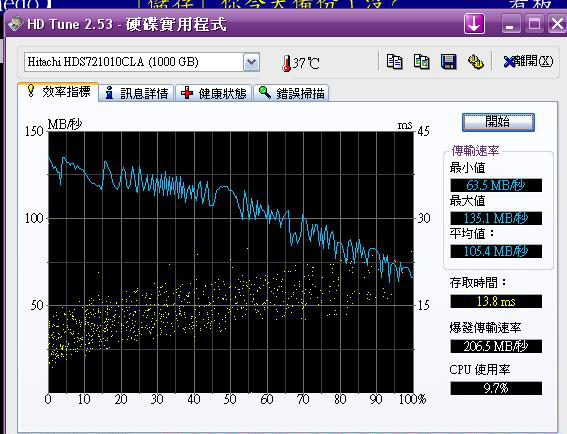
Task: Open the 訊息詳情 info tab
Action: tap(137, 93)
